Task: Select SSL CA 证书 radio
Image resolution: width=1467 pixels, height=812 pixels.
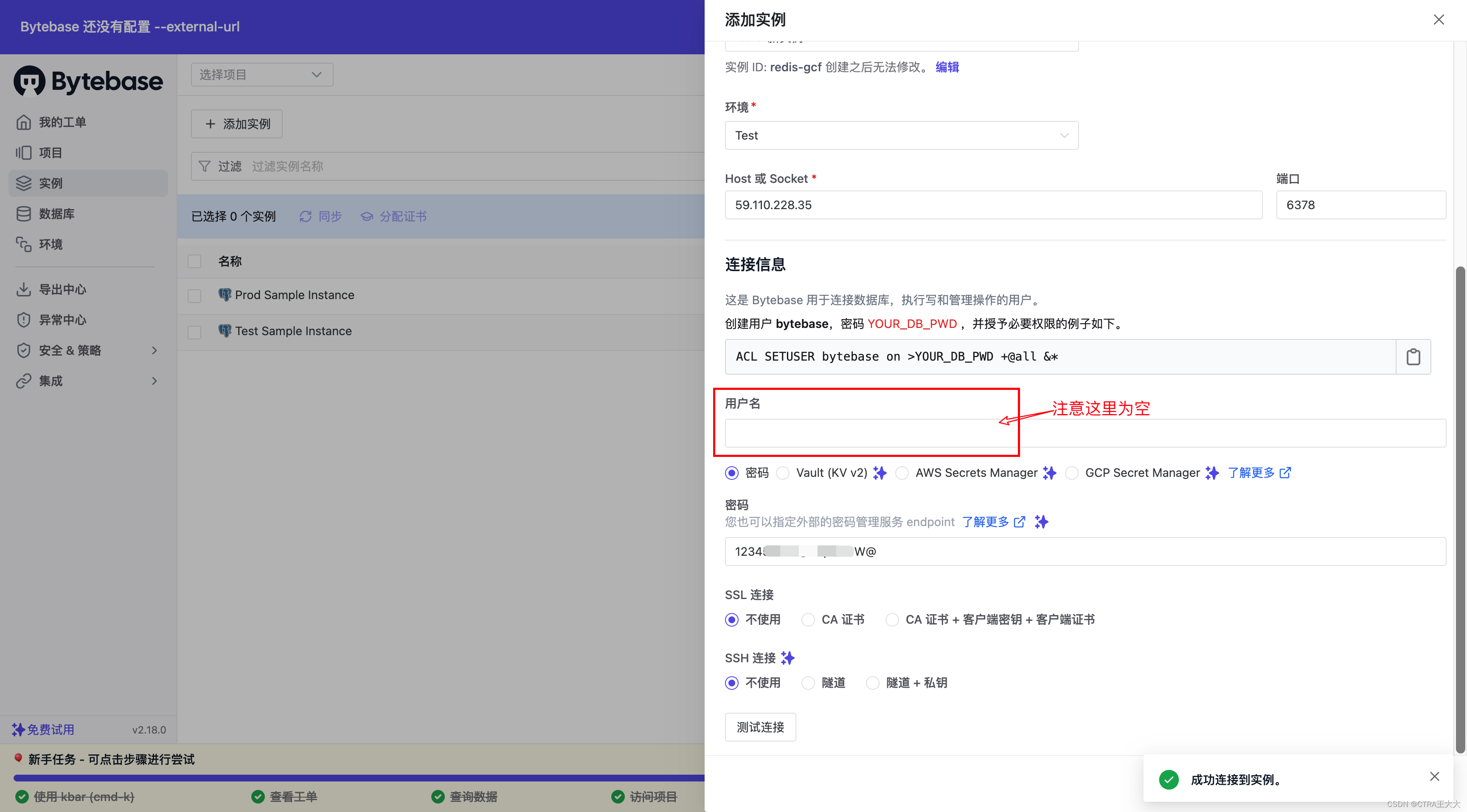Action: coord(808,620)
